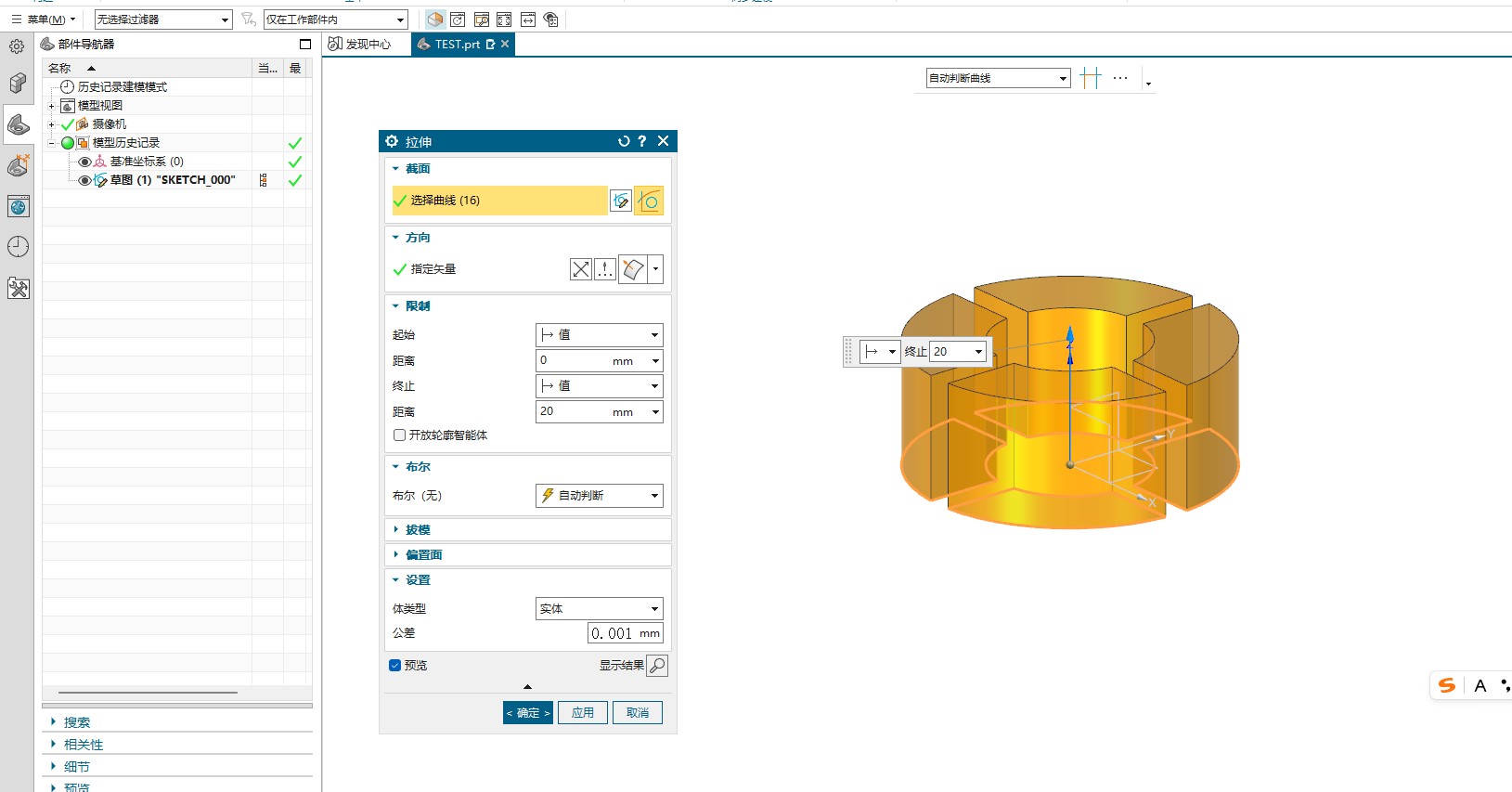Click the last top toolbar icon

(550, 19)
